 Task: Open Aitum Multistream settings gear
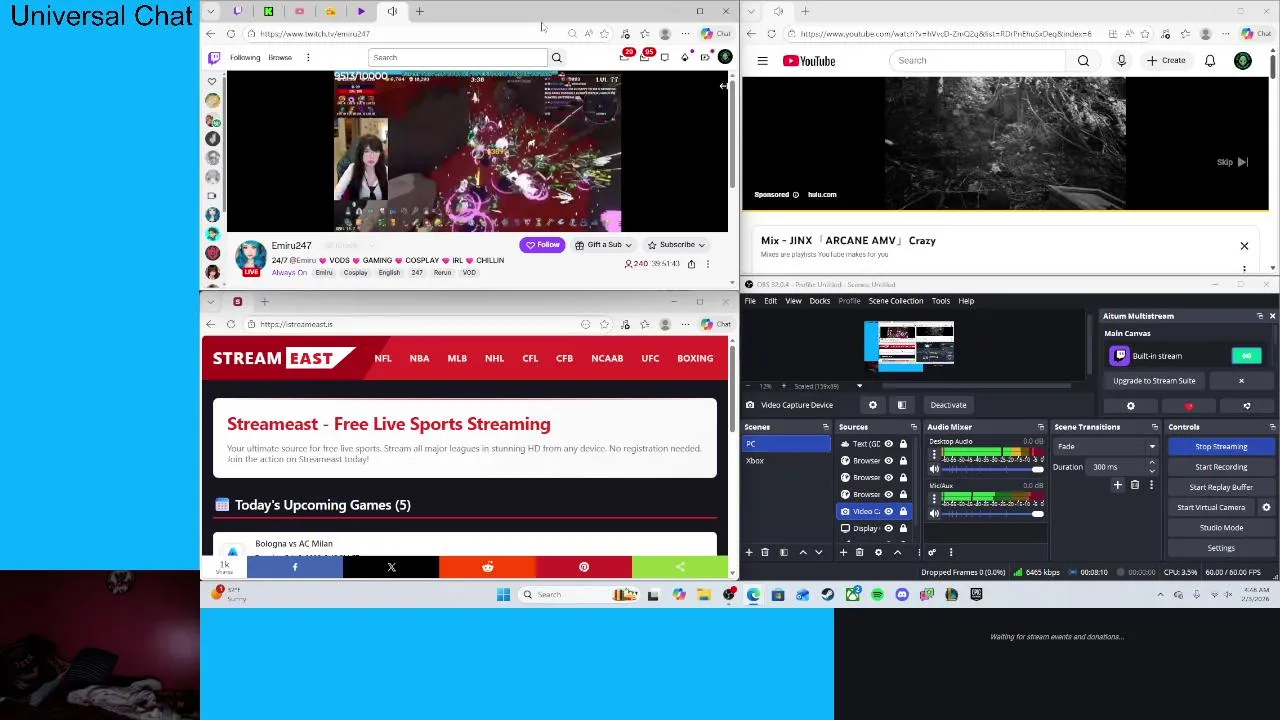pyautogui.click(x=1131, y=406)
